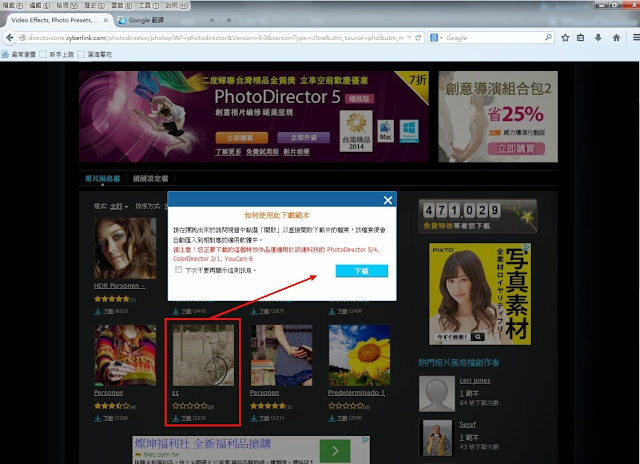Screen dimensions: 640x464
Task: Click the search magnifier in Google box
Action: (x=548, y=38)
